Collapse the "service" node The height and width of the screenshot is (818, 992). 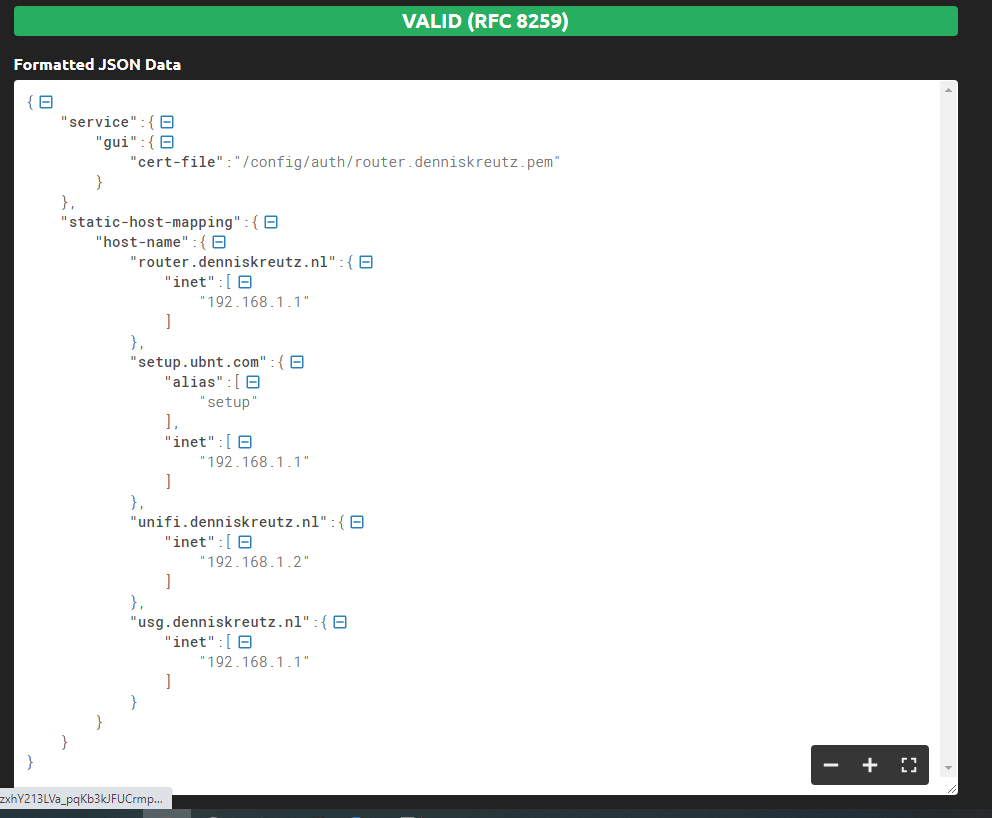(167, 122)
